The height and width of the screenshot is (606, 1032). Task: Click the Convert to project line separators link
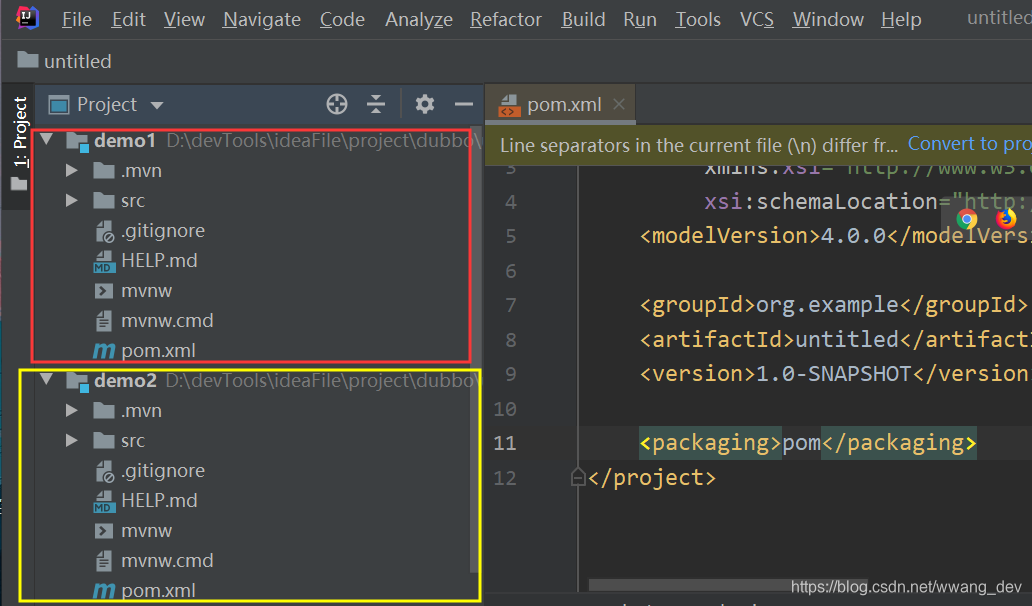[x=969, y=143]
